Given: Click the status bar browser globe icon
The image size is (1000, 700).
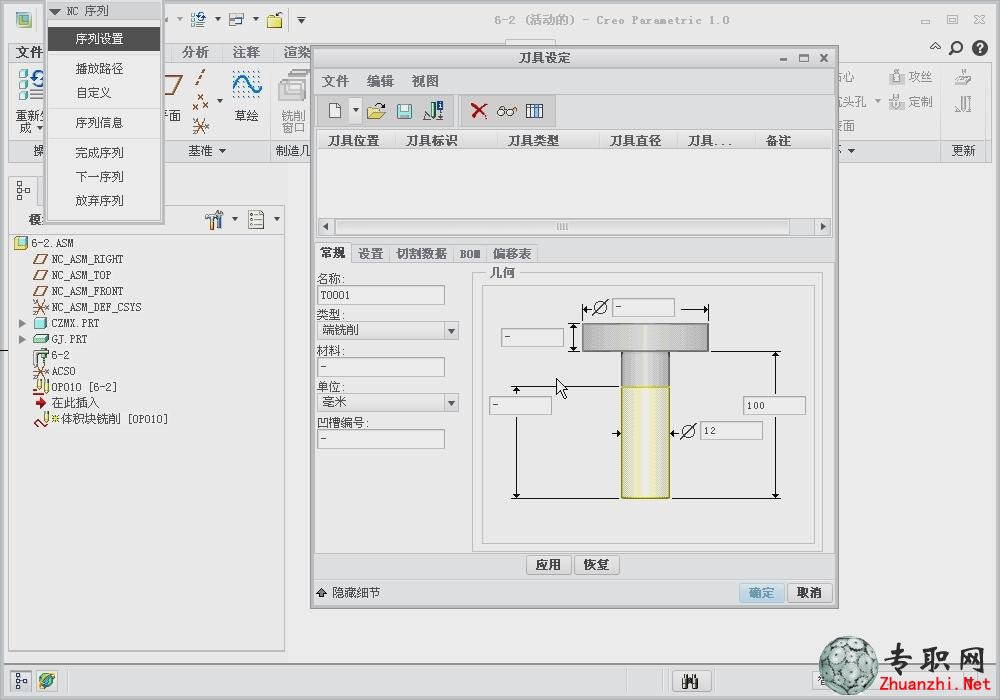Looking at the screenshot, I should [x=46, y=682].
